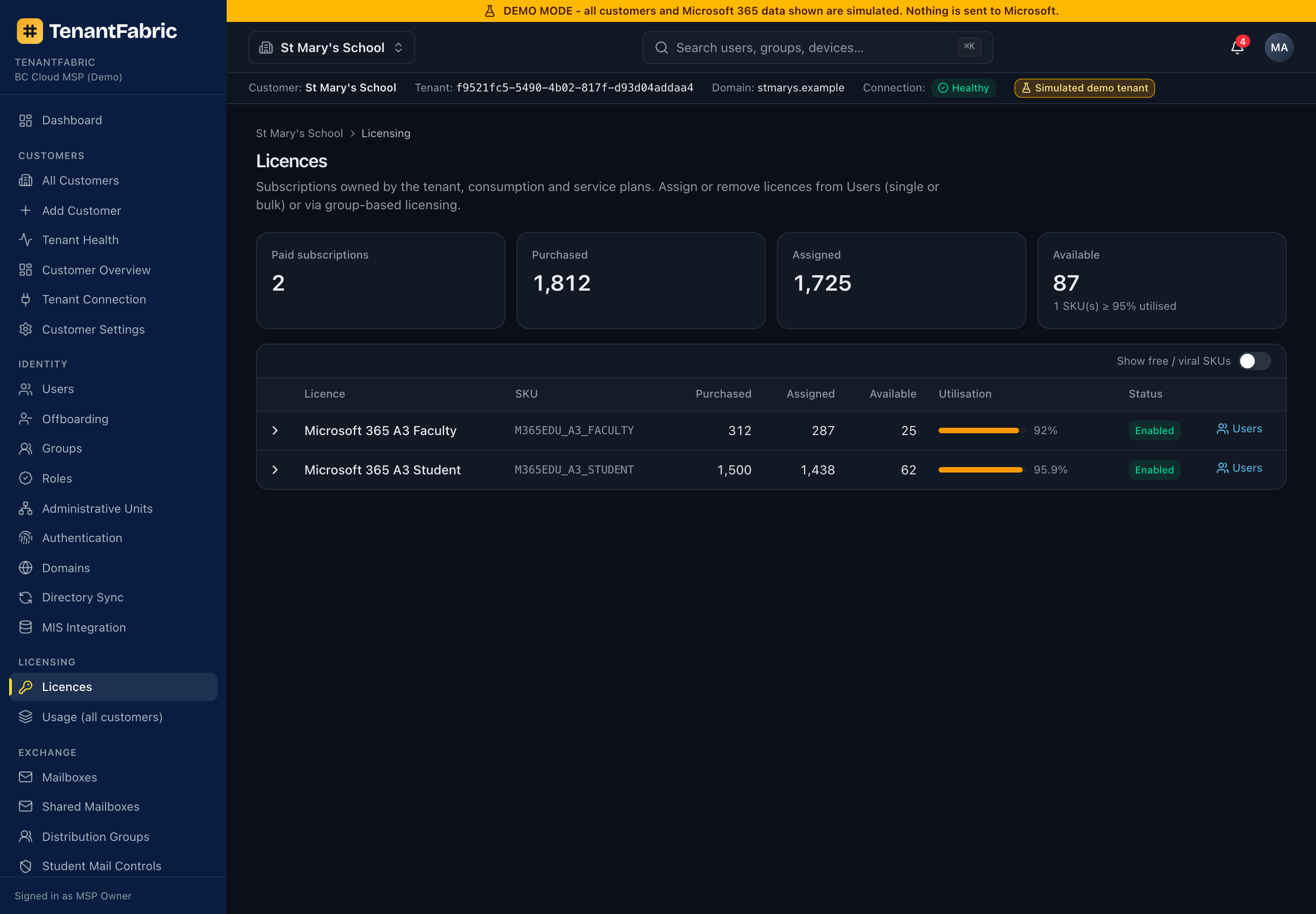Open Shared Mailboxes in the sidebar
Viewport: 1316px width, 914px height.
[113, 806]
